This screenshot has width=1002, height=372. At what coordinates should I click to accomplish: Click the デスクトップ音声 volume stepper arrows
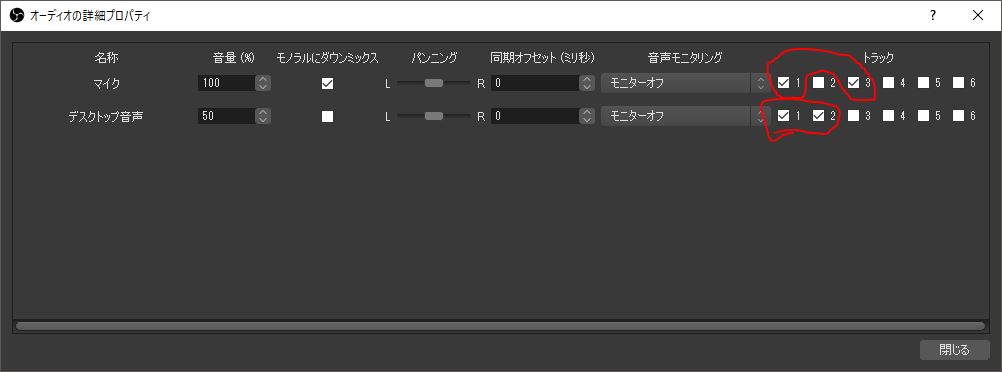pyautogui.click(x=263, y=116)
